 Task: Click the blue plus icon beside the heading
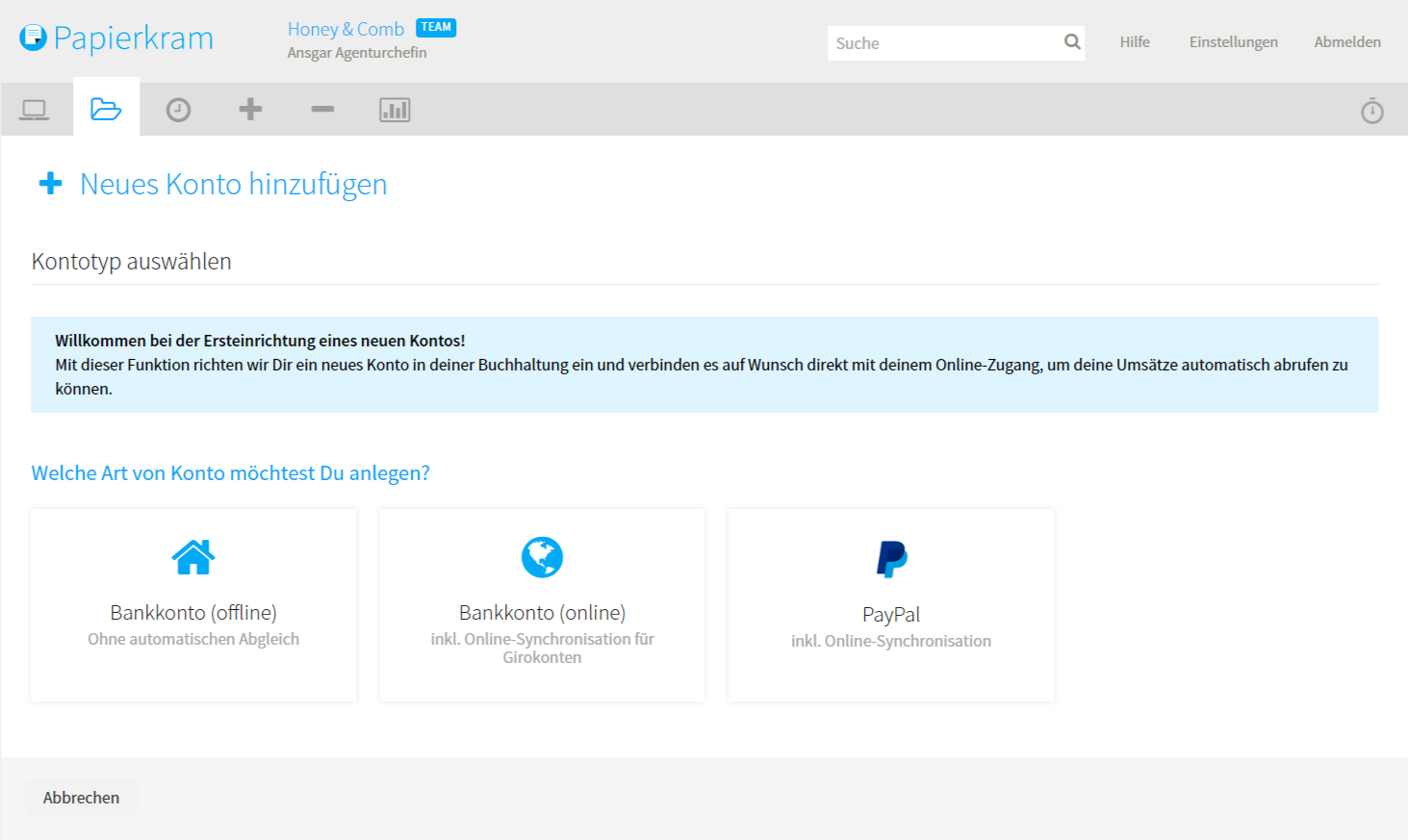click(50, 183)
